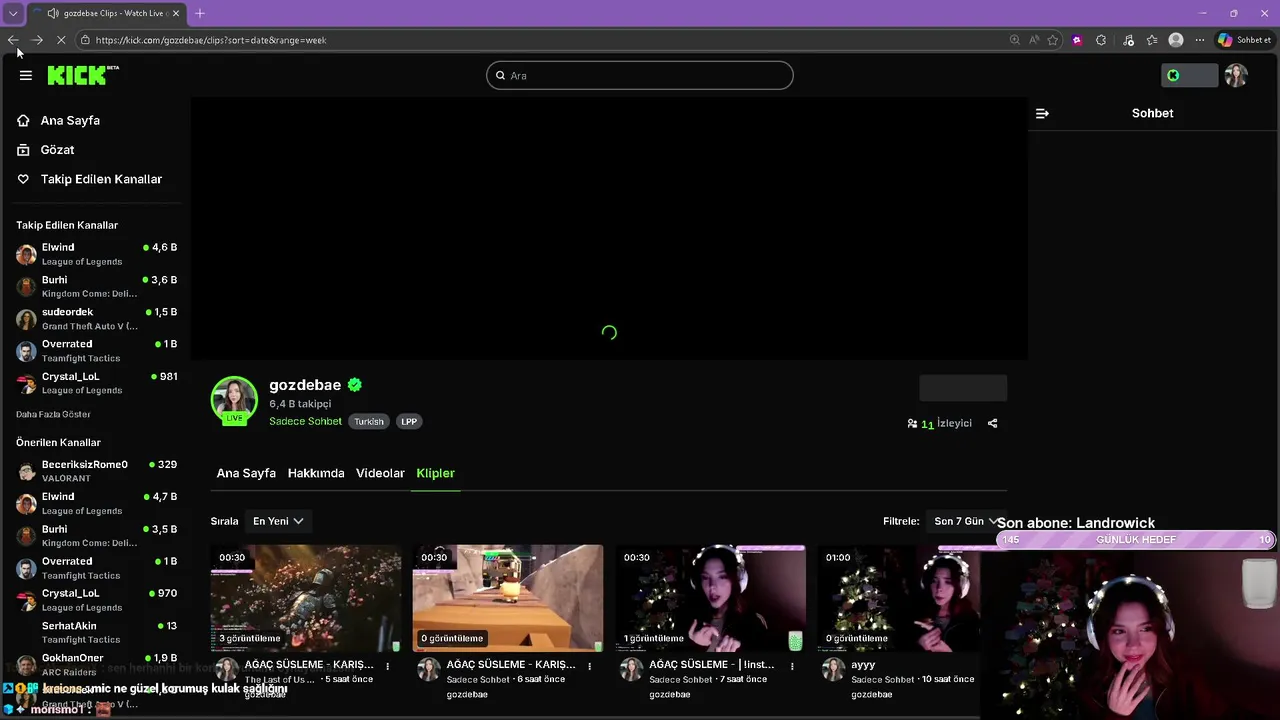Viewport: 1280px width, 720px height.
Task: Click the KICK logo
Action: [83, 75]
